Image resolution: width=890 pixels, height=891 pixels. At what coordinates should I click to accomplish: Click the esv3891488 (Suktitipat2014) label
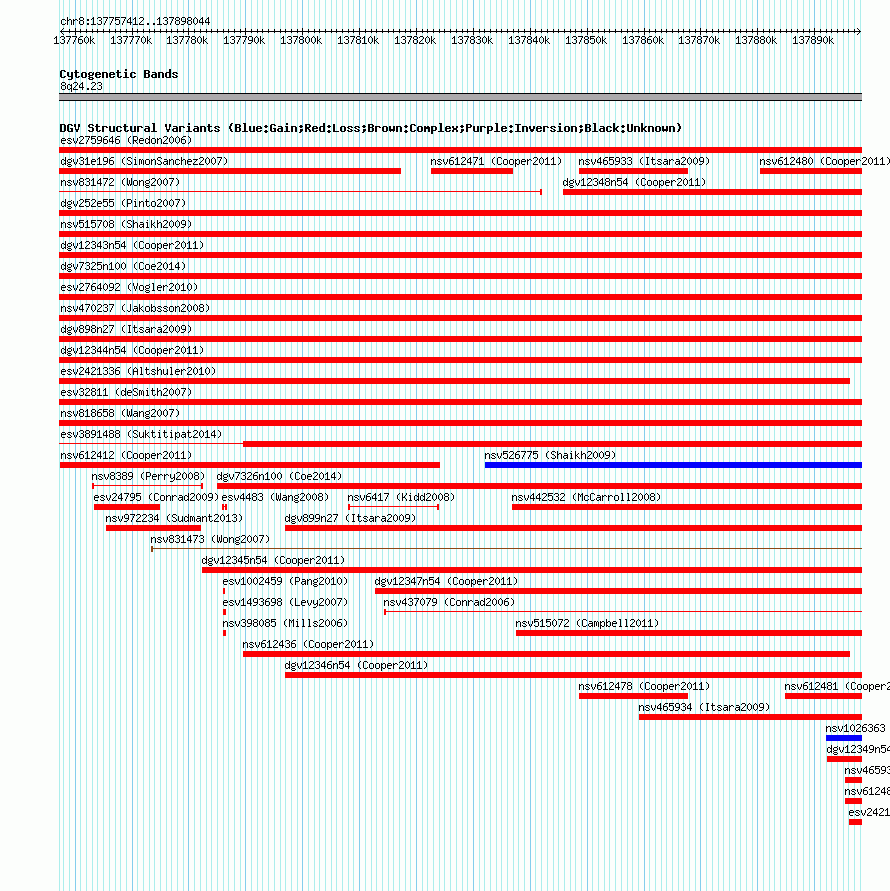141,435
